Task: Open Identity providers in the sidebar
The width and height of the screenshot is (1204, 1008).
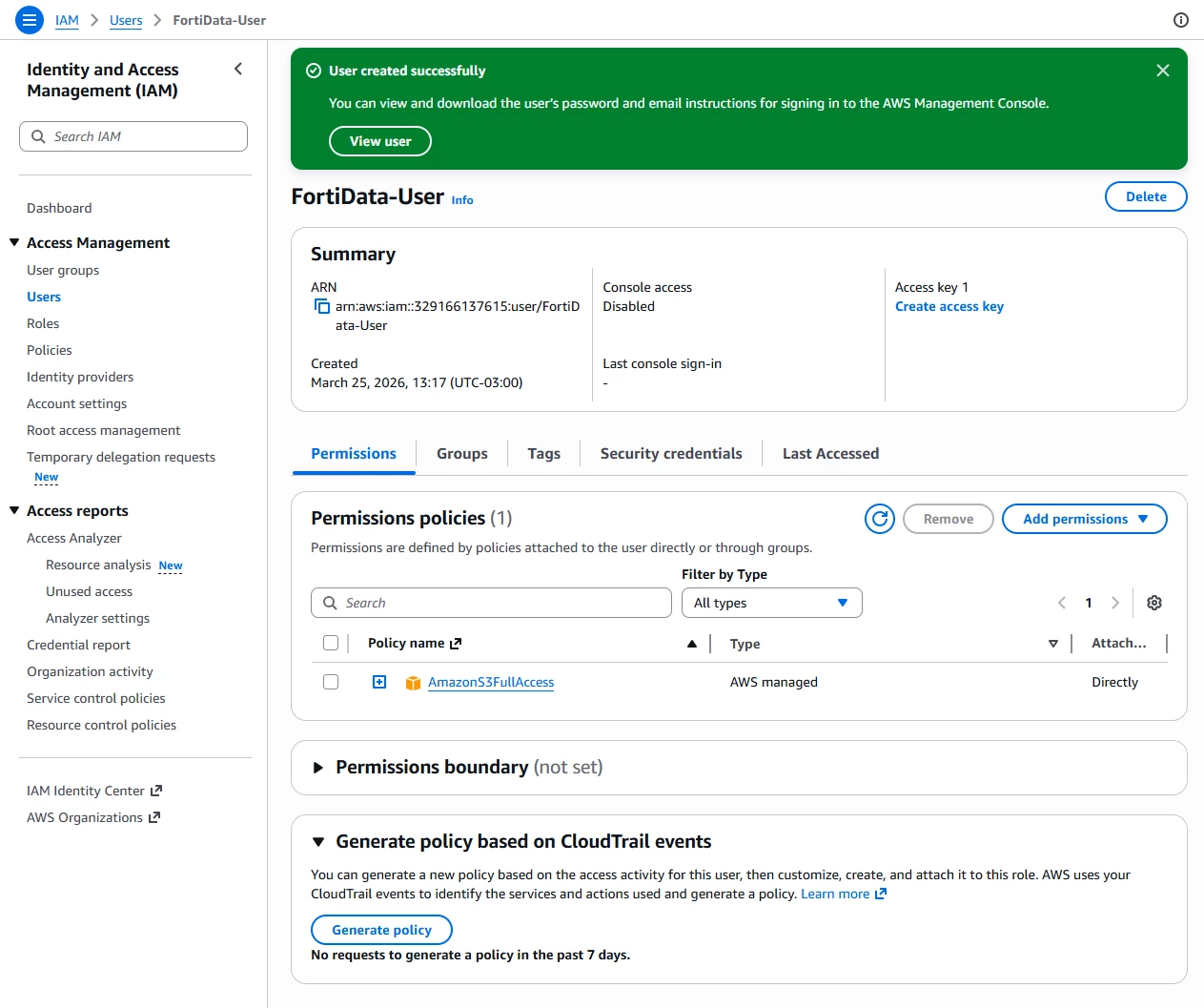Action: coord(80,377)
